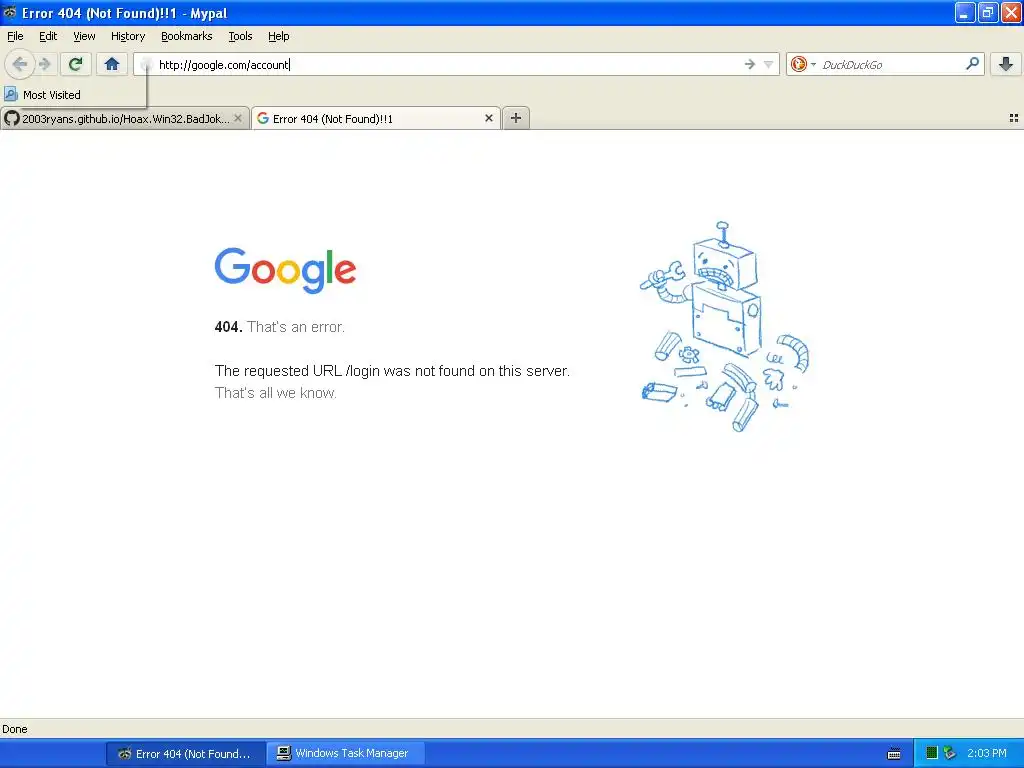Viewport: 1024px width, 768px height.
Task: Open the History menu
Action: [128, 36]
